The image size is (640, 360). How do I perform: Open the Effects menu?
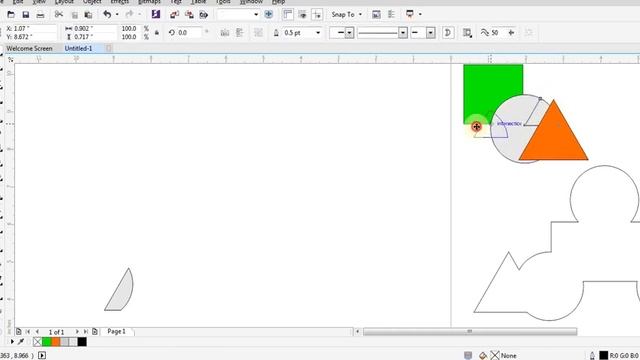tap(120, 2)
